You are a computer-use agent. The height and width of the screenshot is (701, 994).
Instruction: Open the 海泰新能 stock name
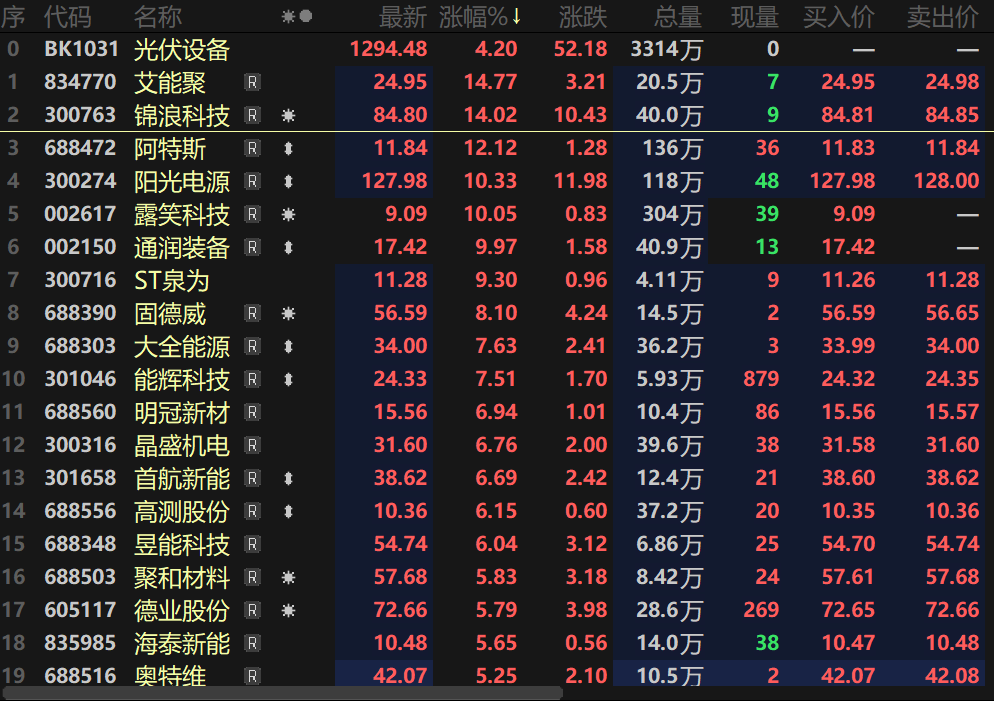coord(182,643)
